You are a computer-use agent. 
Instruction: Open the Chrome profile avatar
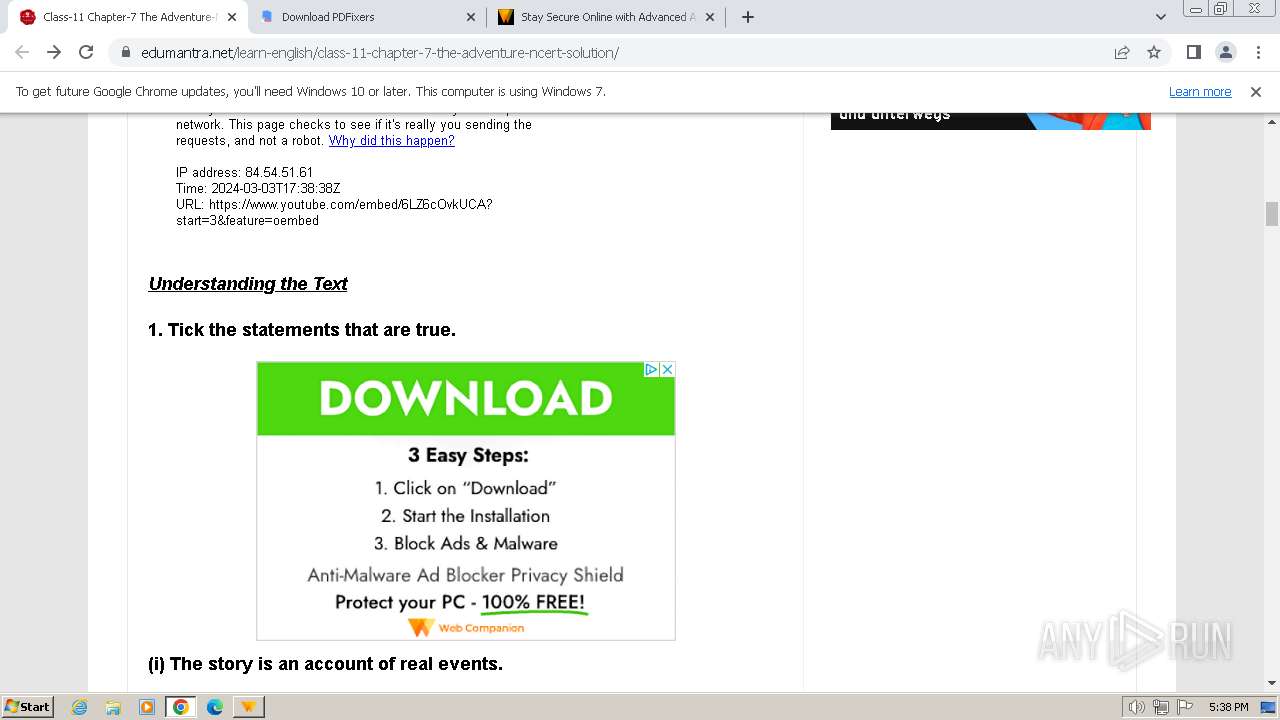tap(1225, 52)
